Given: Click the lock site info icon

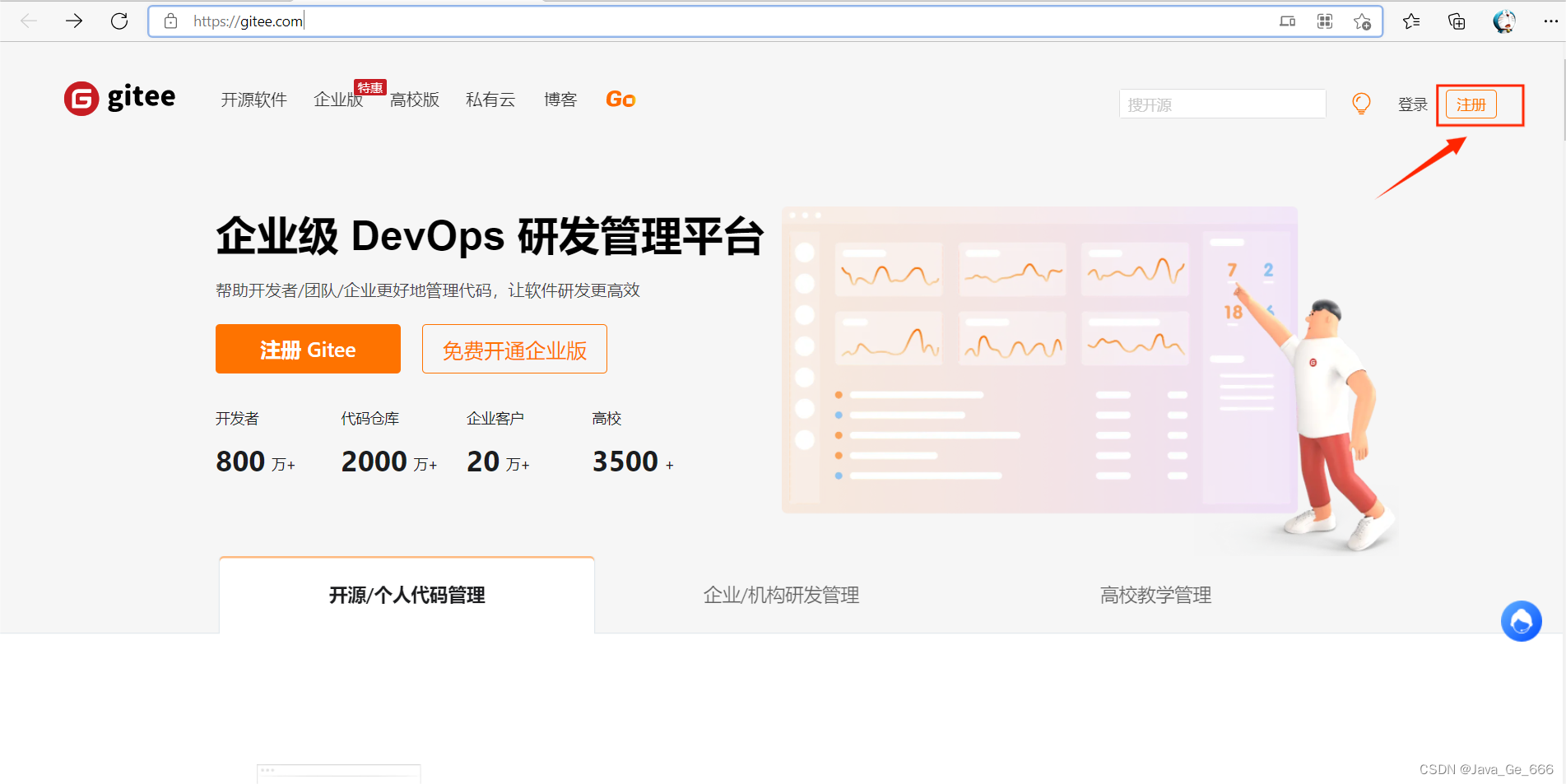Looking at the screenshot, I should click(x=170, y=21).
